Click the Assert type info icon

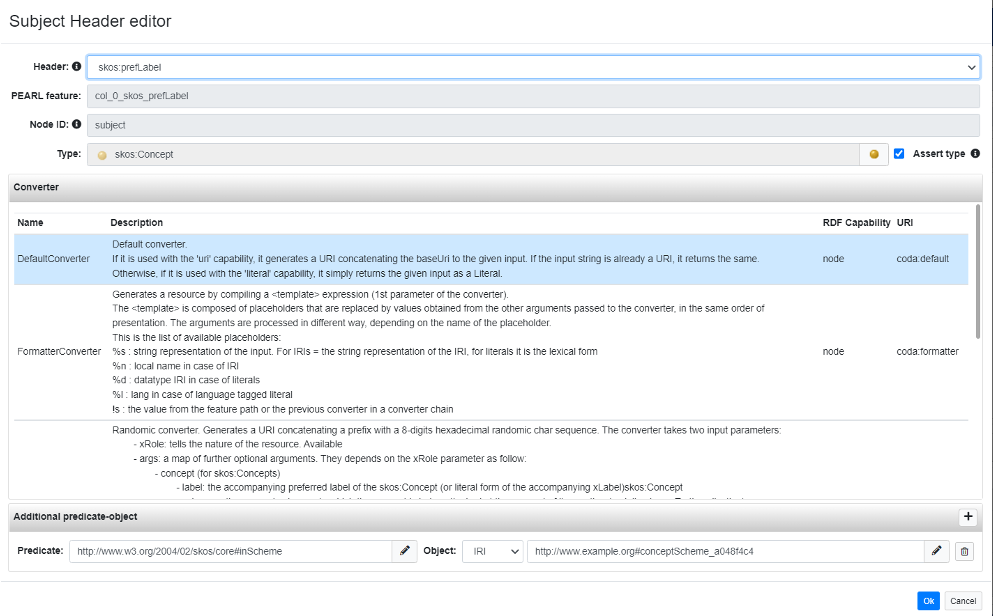click(976, 154)
